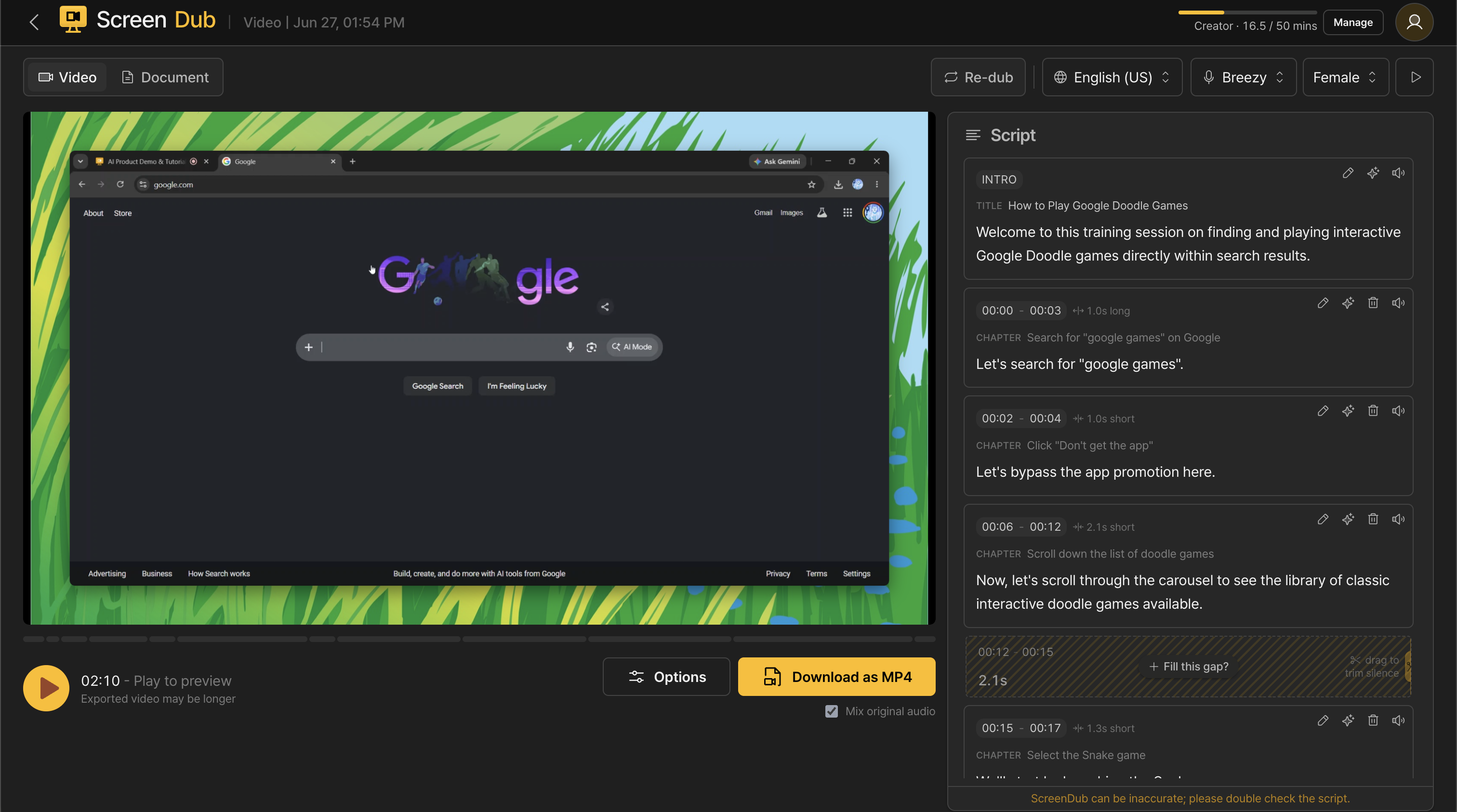Viewport: 1457px width, 812px height.
Task: Switch to the Video tab
Action: tap(67, 78)
